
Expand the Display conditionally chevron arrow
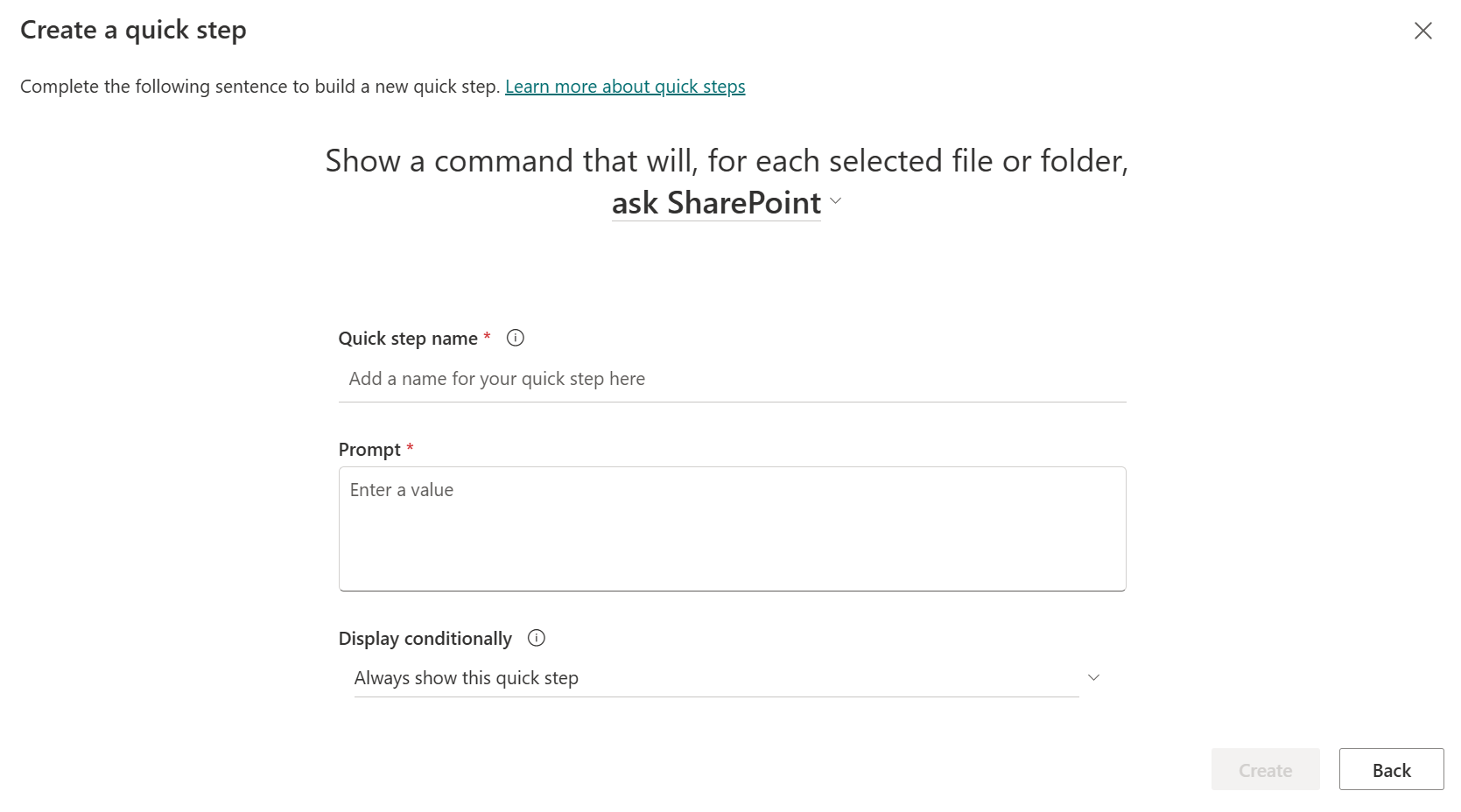coord(1093,678)
